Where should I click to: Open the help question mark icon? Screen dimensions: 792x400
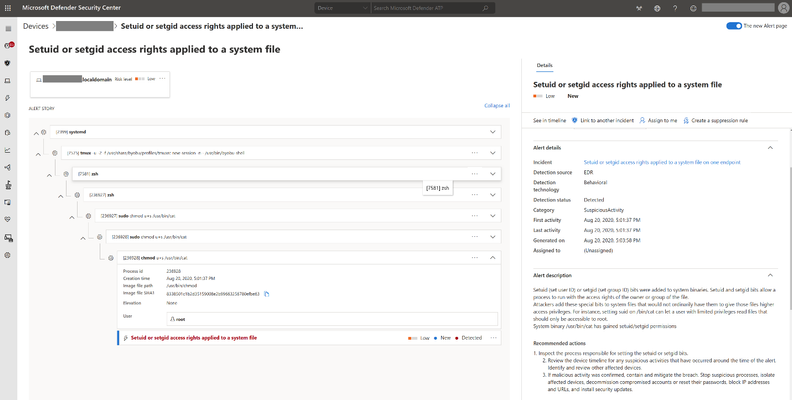(x=675, y=8)
